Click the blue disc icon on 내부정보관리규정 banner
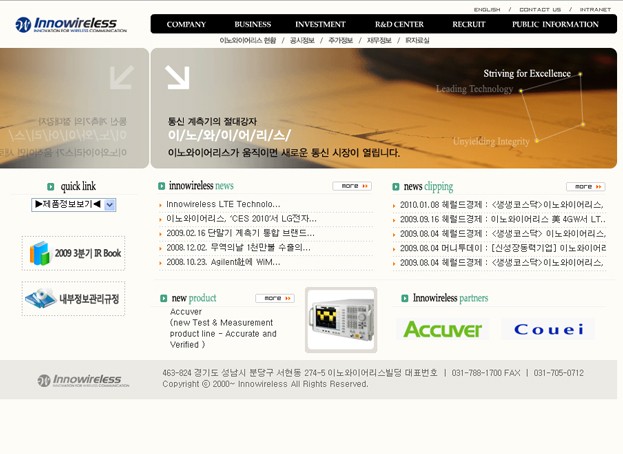Screen dimensions: 623x454 pos(41,298)
